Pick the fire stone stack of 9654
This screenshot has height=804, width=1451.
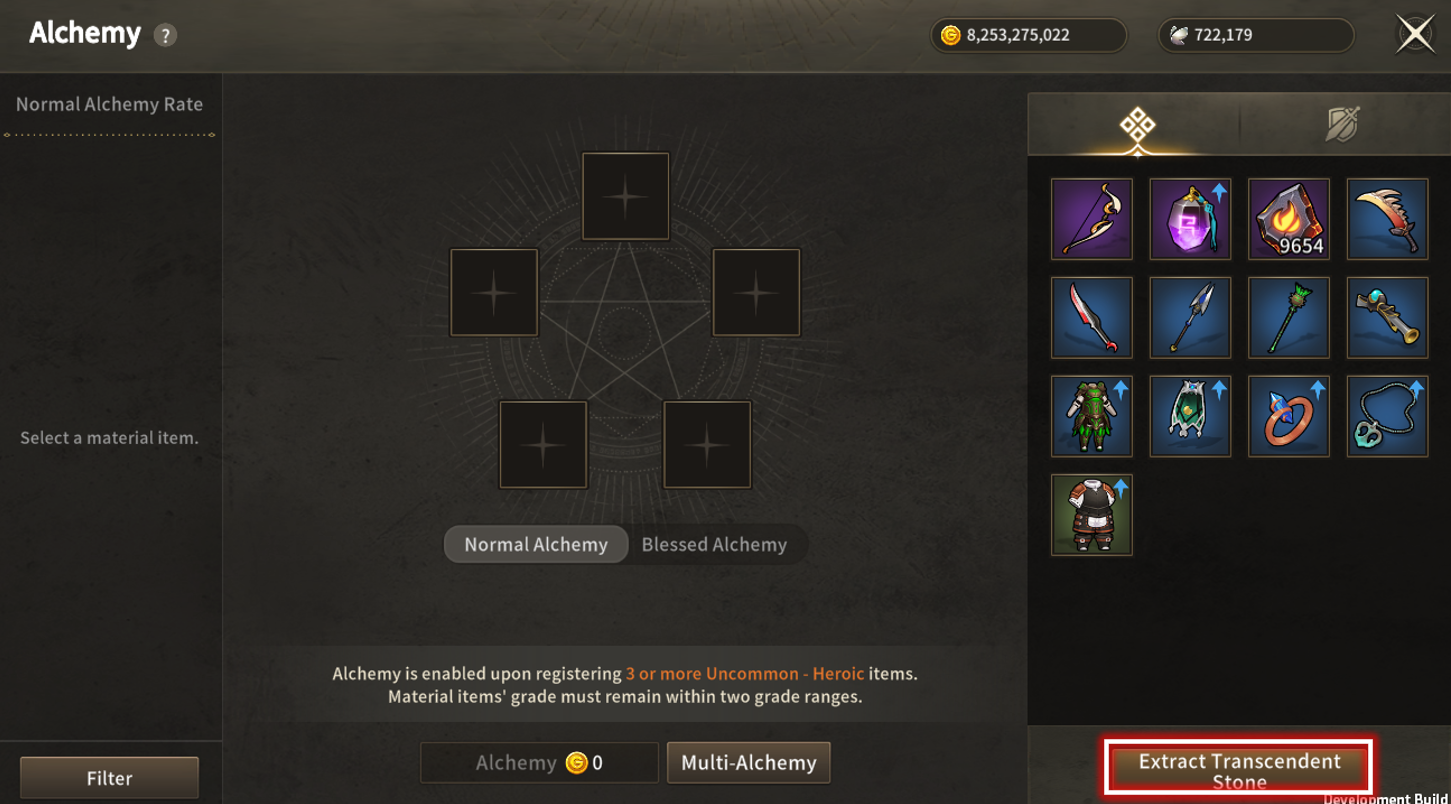[x=1289, y=219]
